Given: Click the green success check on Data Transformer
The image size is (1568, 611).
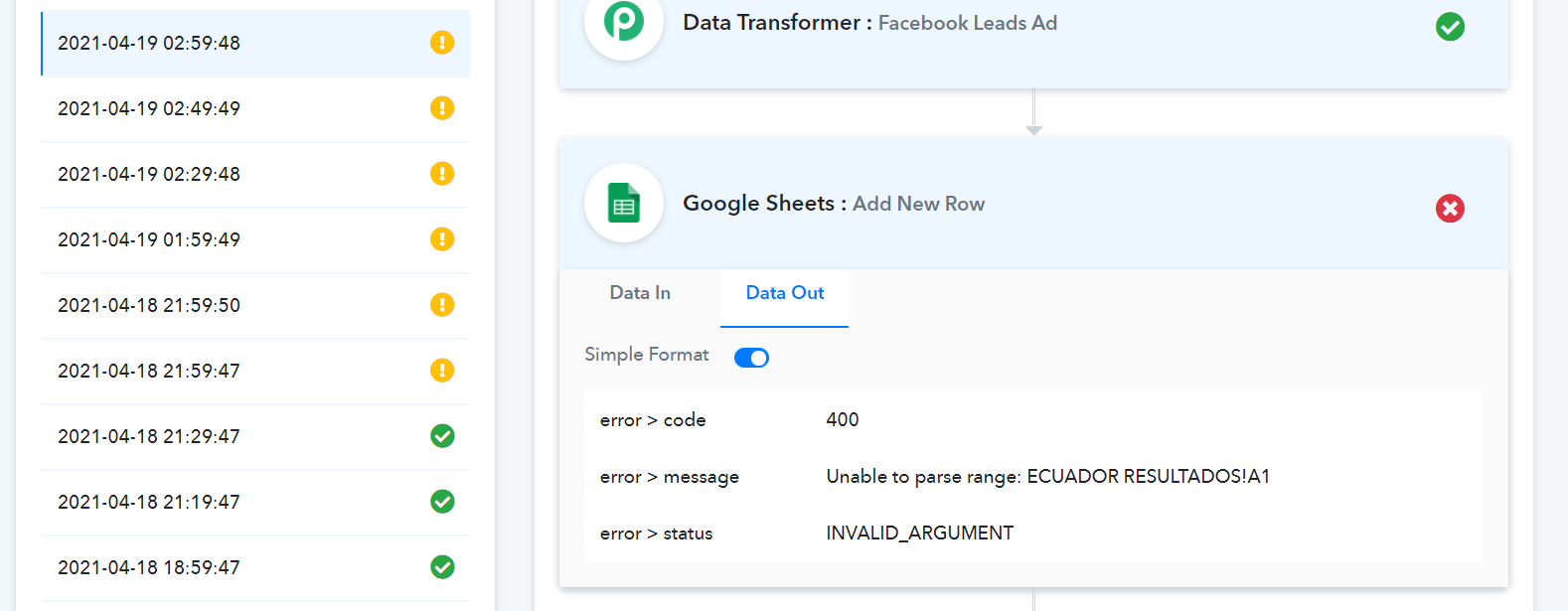Looking at the screenshot, I should pyautogui.click(x=1450, y=27).
